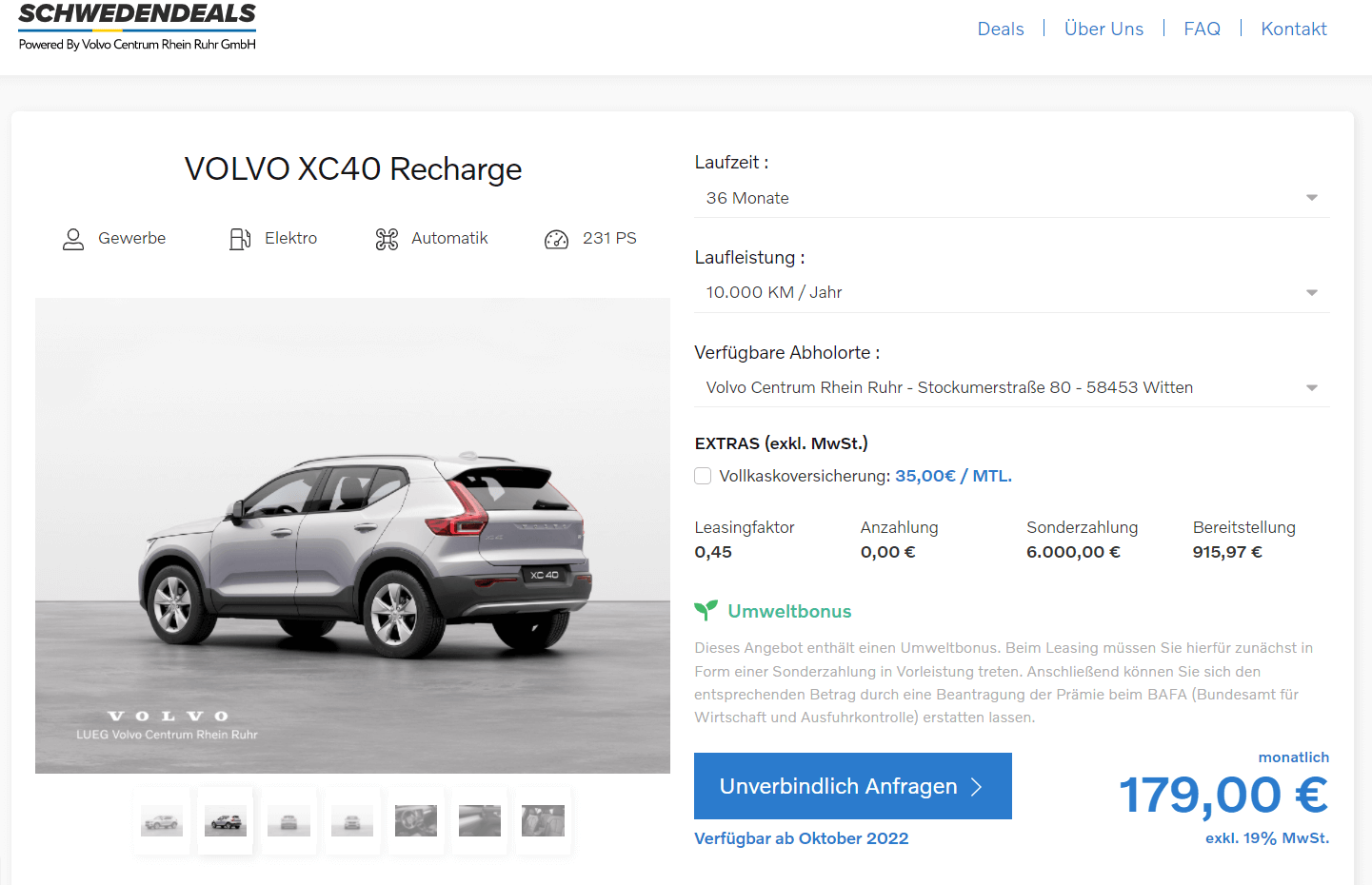
Task: Open the Kontakt page
Action: [1294, 29]
